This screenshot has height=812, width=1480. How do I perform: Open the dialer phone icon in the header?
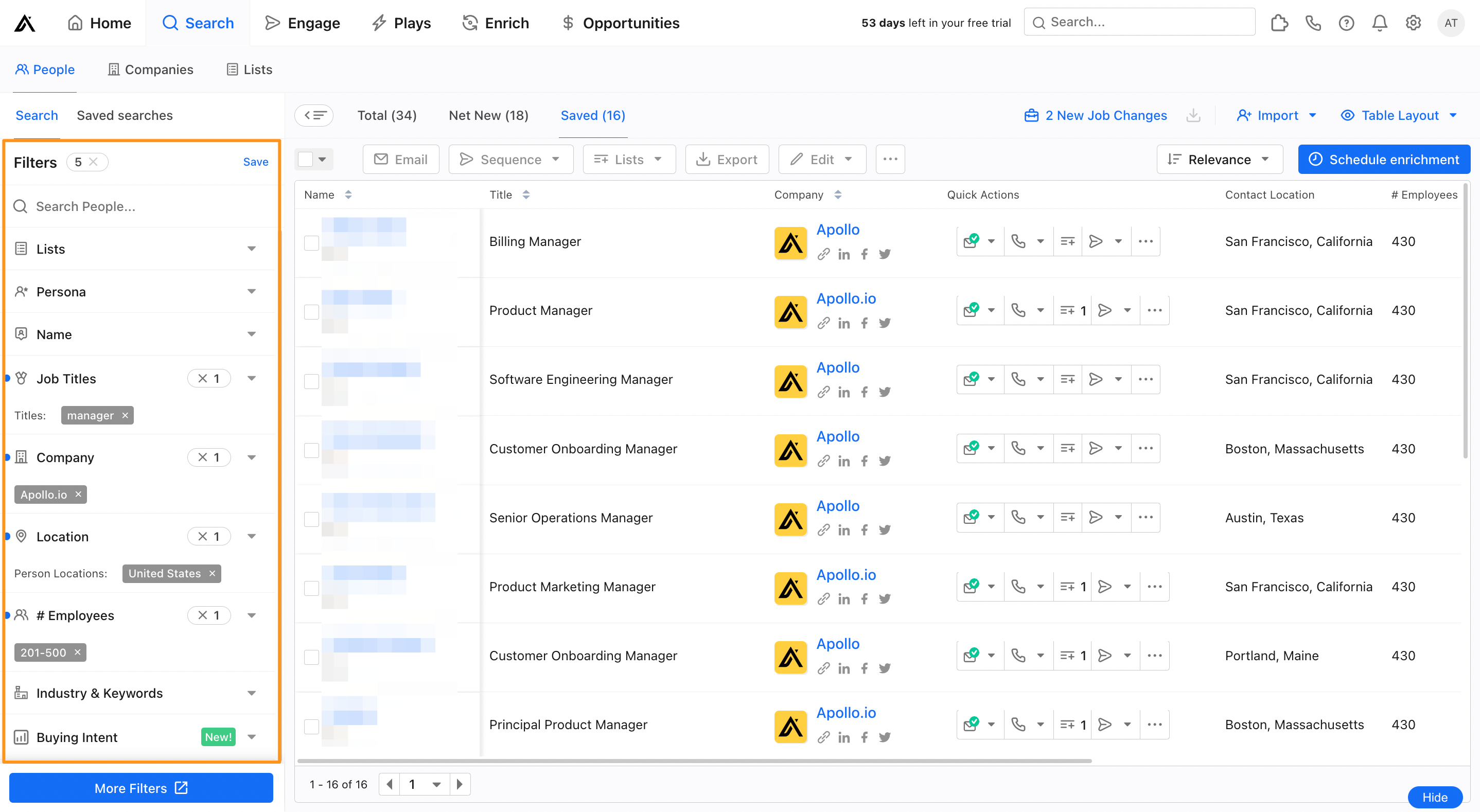[1313, 23]
